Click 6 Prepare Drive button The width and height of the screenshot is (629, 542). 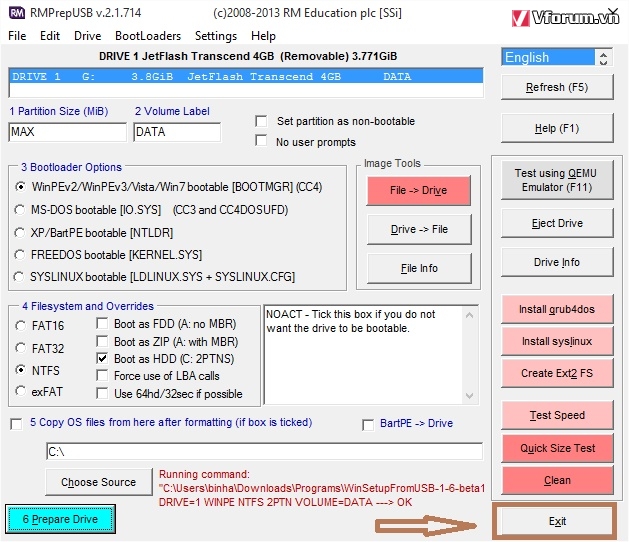pyautogui.click(x=61, y=519)
